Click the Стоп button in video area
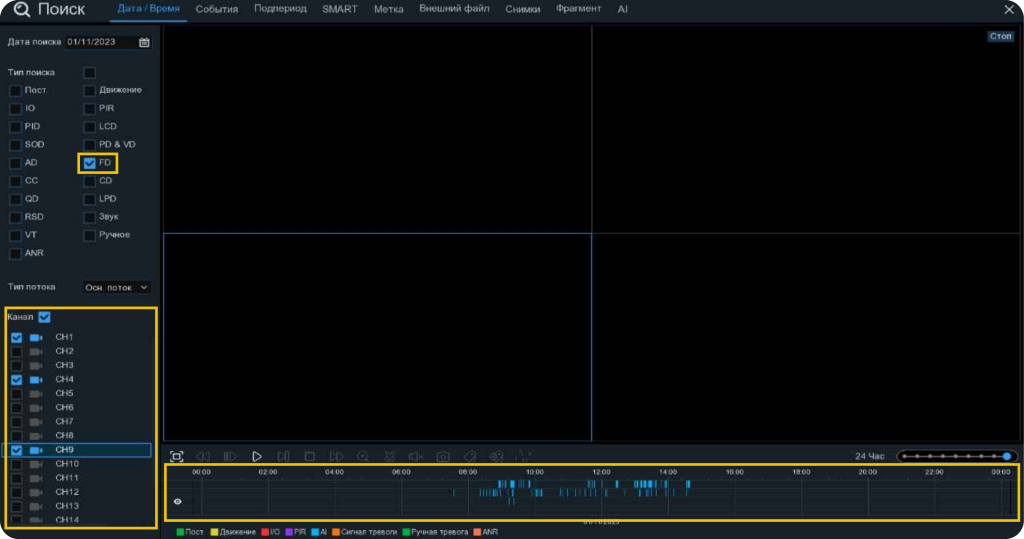 (x=1000, y=37)
